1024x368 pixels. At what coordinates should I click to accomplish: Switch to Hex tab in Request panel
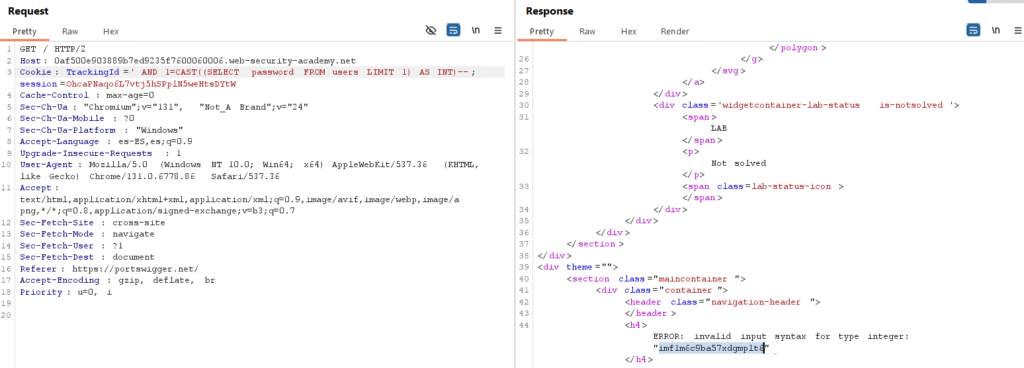110,31
